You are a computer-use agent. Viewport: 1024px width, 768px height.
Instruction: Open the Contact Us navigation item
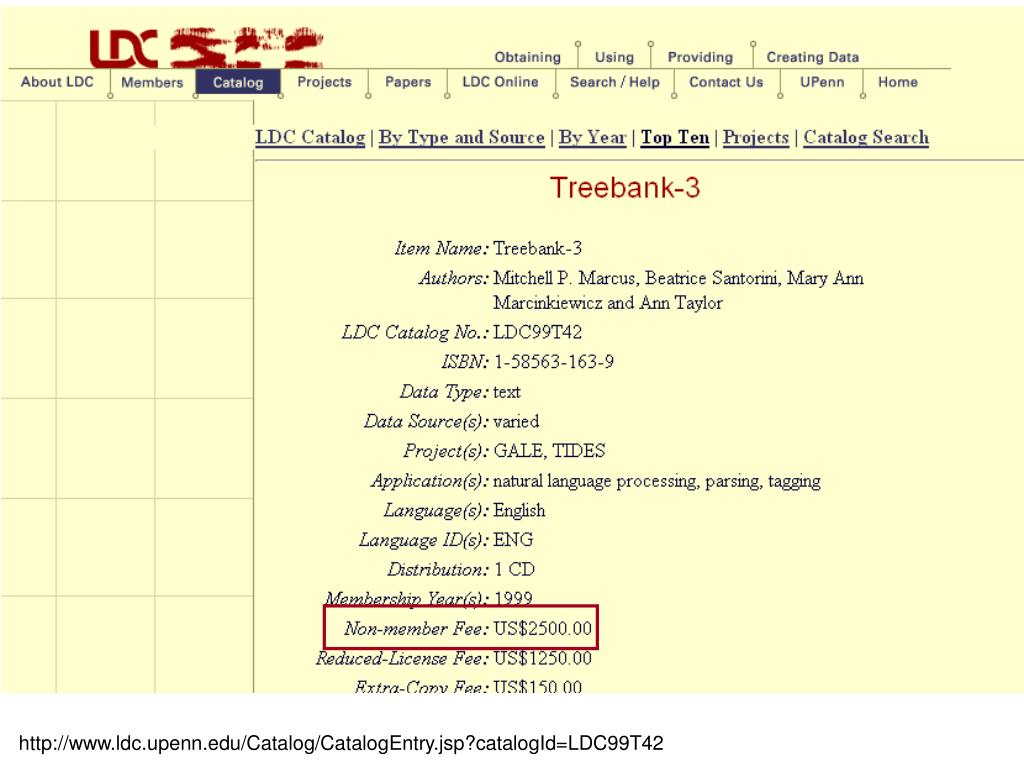pos(726,82)
